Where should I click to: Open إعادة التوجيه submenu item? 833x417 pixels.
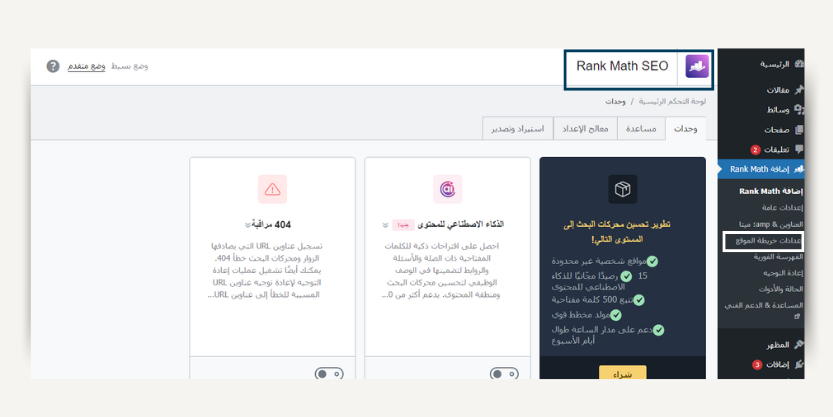point(783,273)
